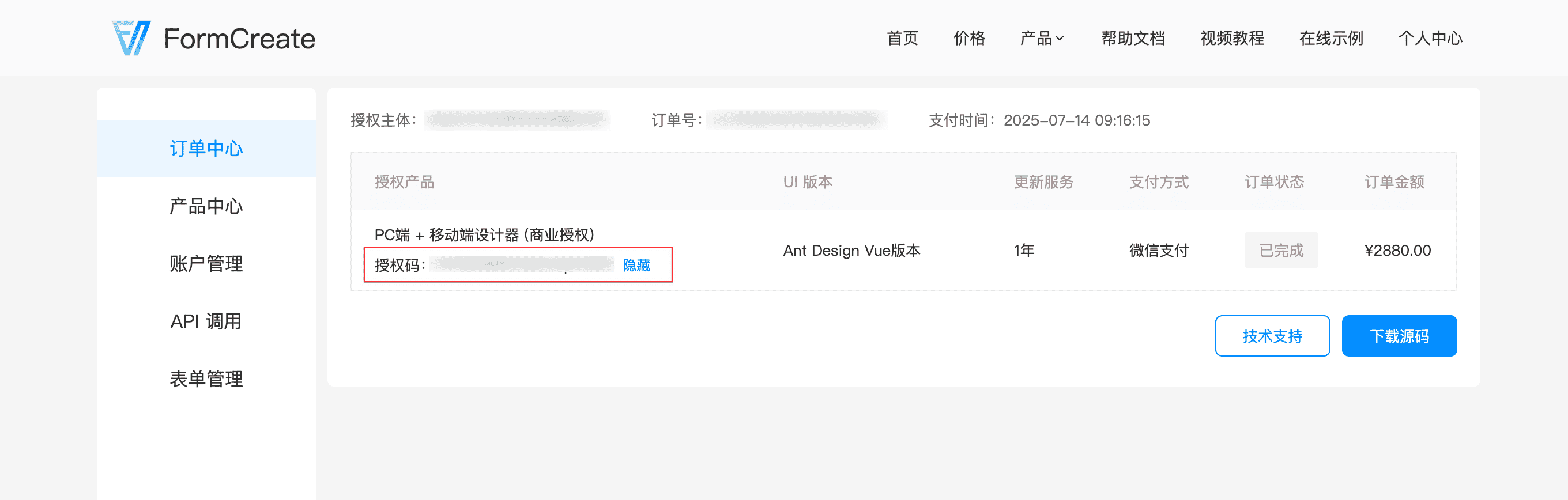Open 表单管理 in the sidebar
The image size is (1568, 500).
[x=206, y=379]
